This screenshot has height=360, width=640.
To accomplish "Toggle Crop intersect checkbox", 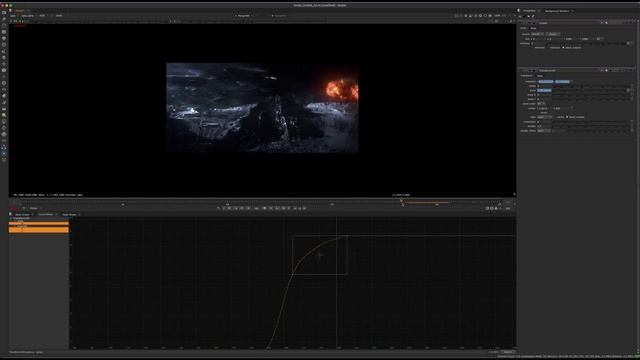I will click(548, 47).
